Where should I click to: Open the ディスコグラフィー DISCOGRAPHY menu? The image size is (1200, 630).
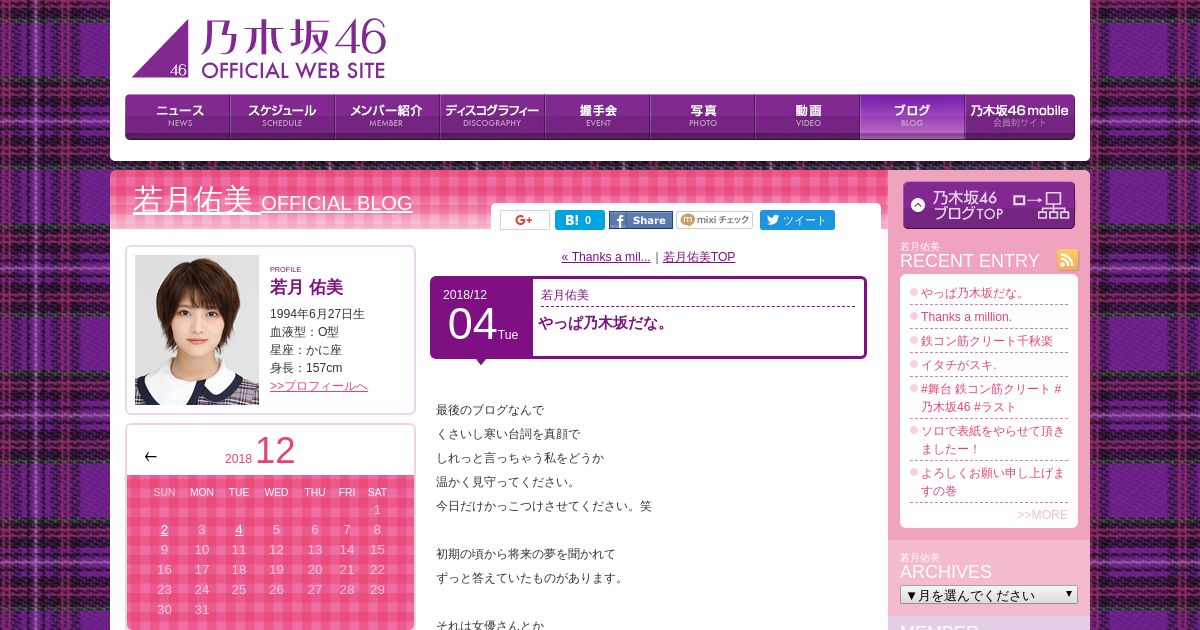[492, 117]
